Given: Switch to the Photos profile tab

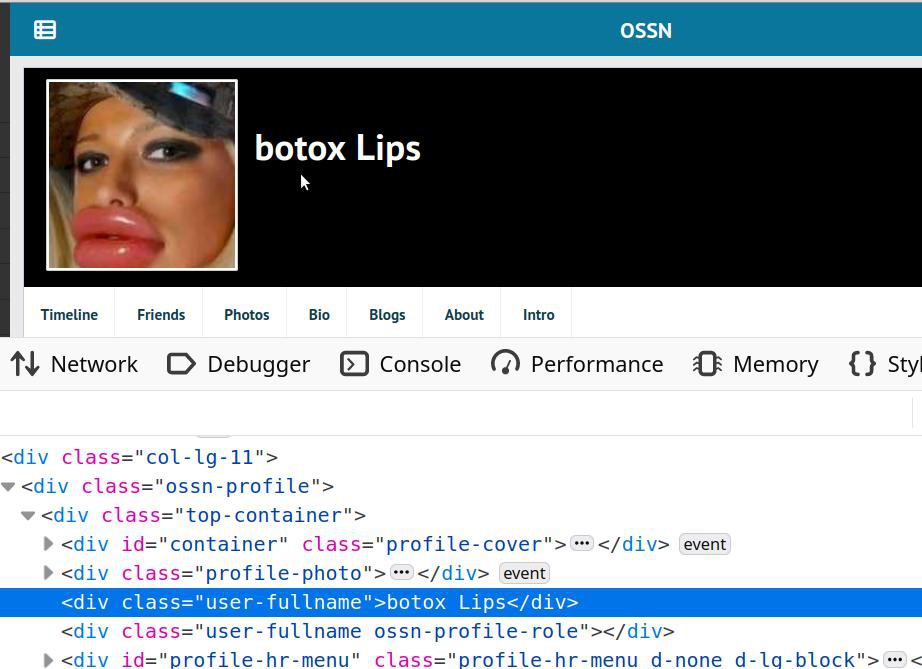Looking at the screenshot, I should point(246,314).
